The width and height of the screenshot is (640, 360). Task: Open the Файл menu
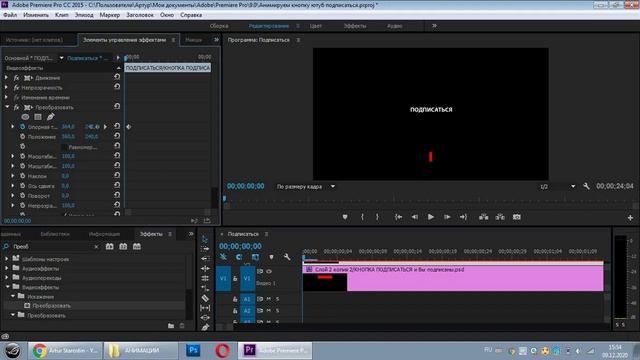(x=10, y=15)
